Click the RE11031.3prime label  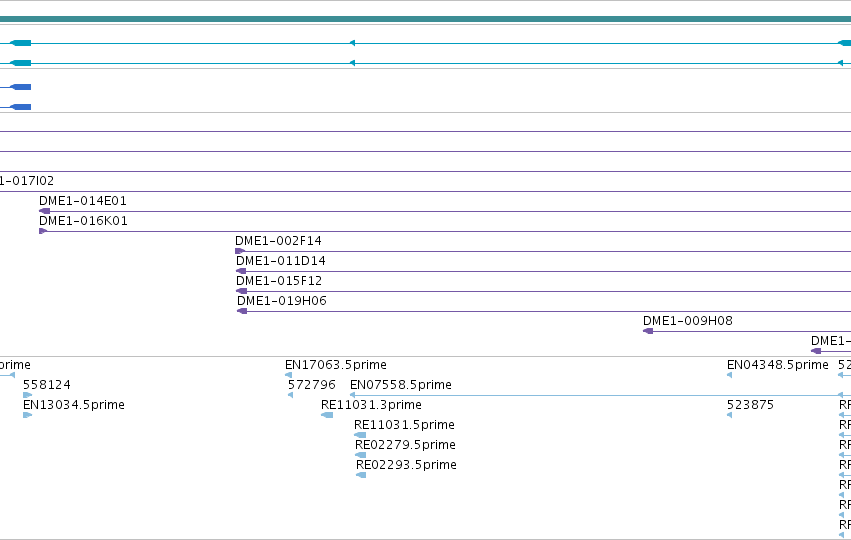[x=371, y=405]
